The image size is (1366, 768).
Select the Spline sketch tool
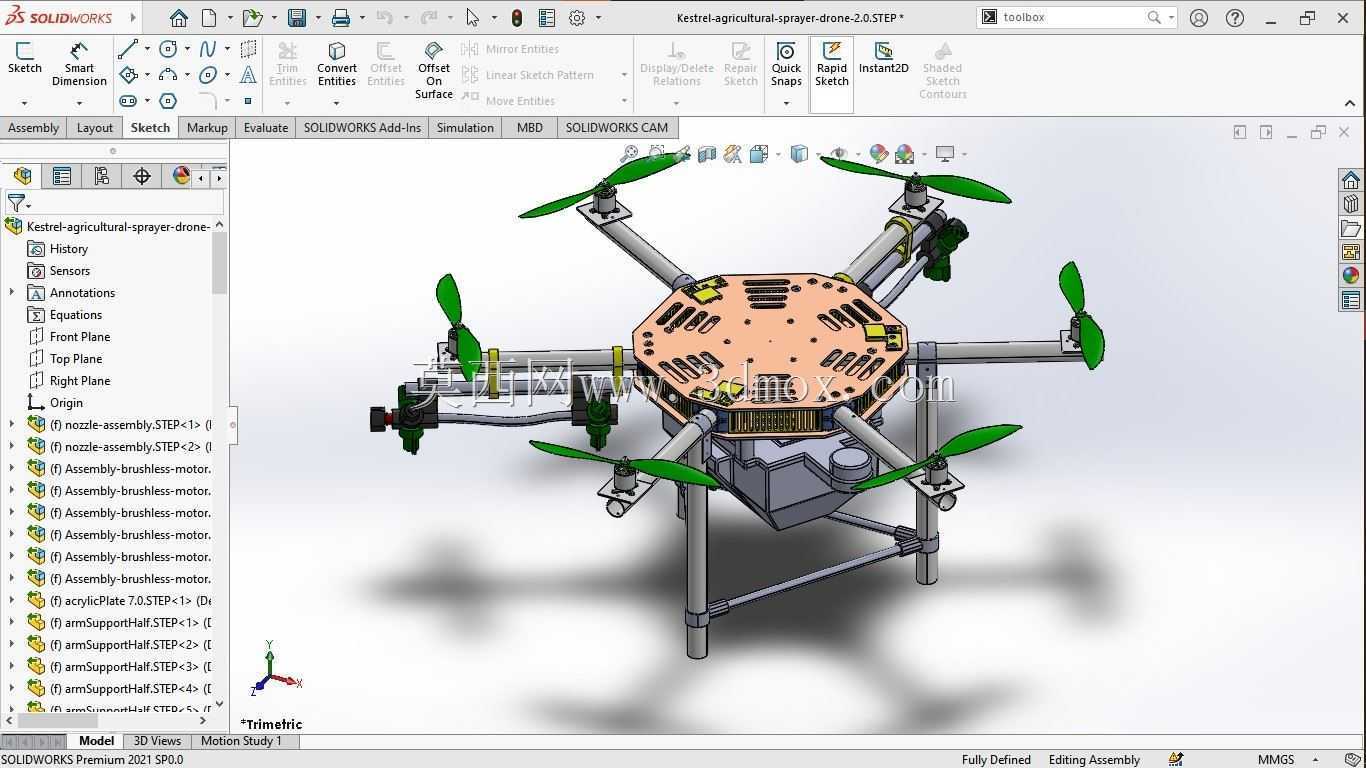[208, 49]
